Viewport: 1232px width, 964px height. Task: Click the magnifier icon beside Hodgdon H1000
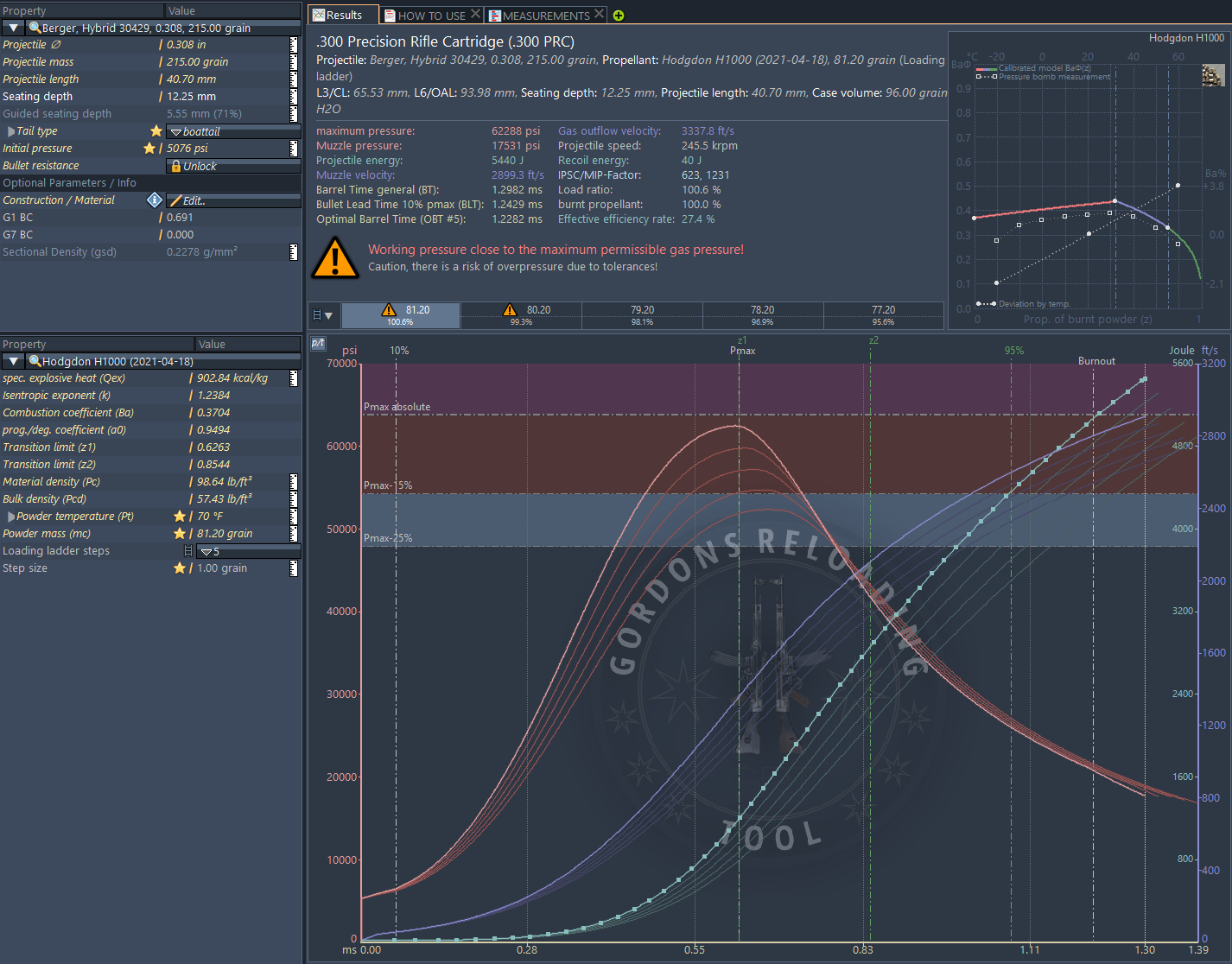(35, 361)
